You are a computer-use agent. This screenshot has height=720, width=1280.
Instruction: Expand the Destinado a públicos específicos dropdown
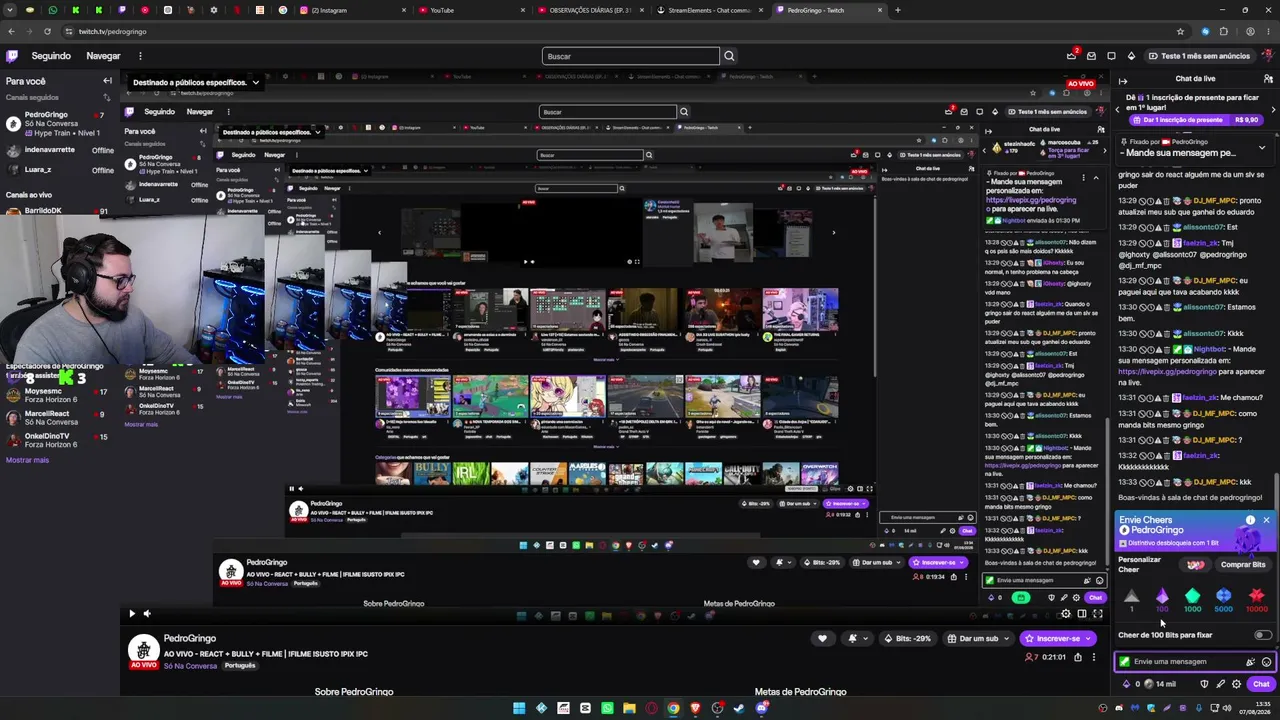196,82
